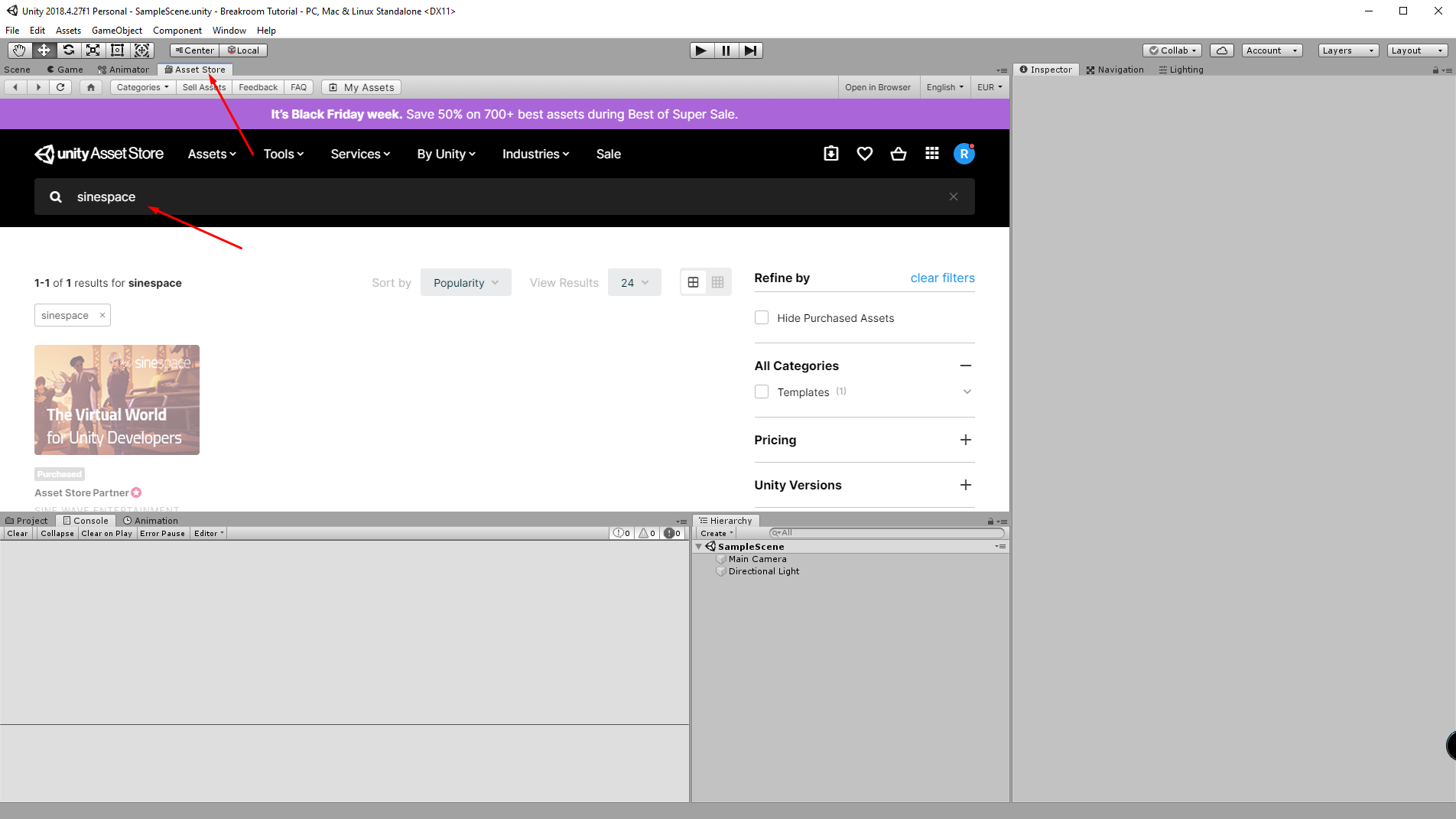Image resolution: width=1456 pixels, height=819 pixels.
Task: Toggle Center pivot mode
Action: point(194,50)
